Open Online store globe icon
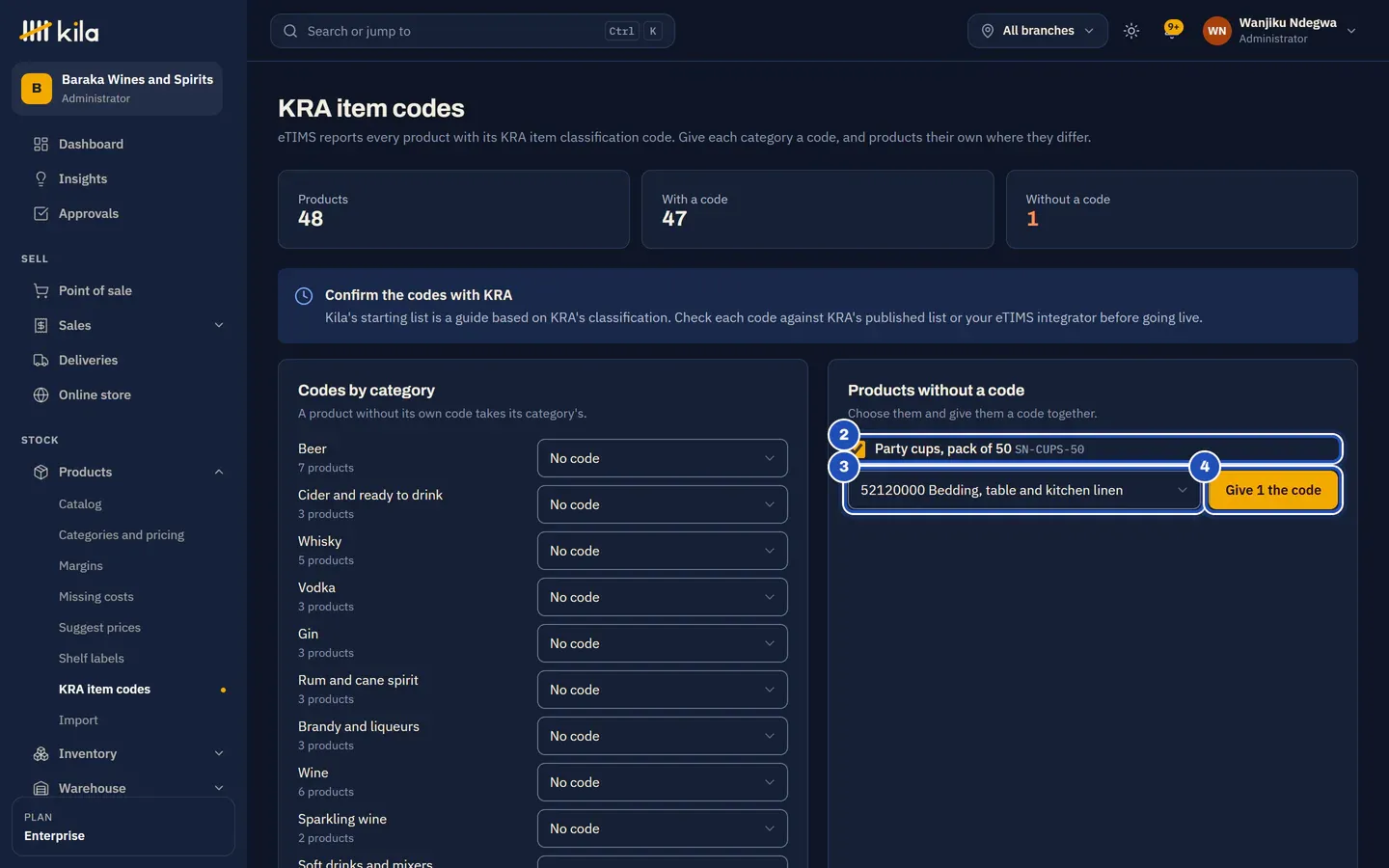The image size is (1389, 868). [41, 395]
